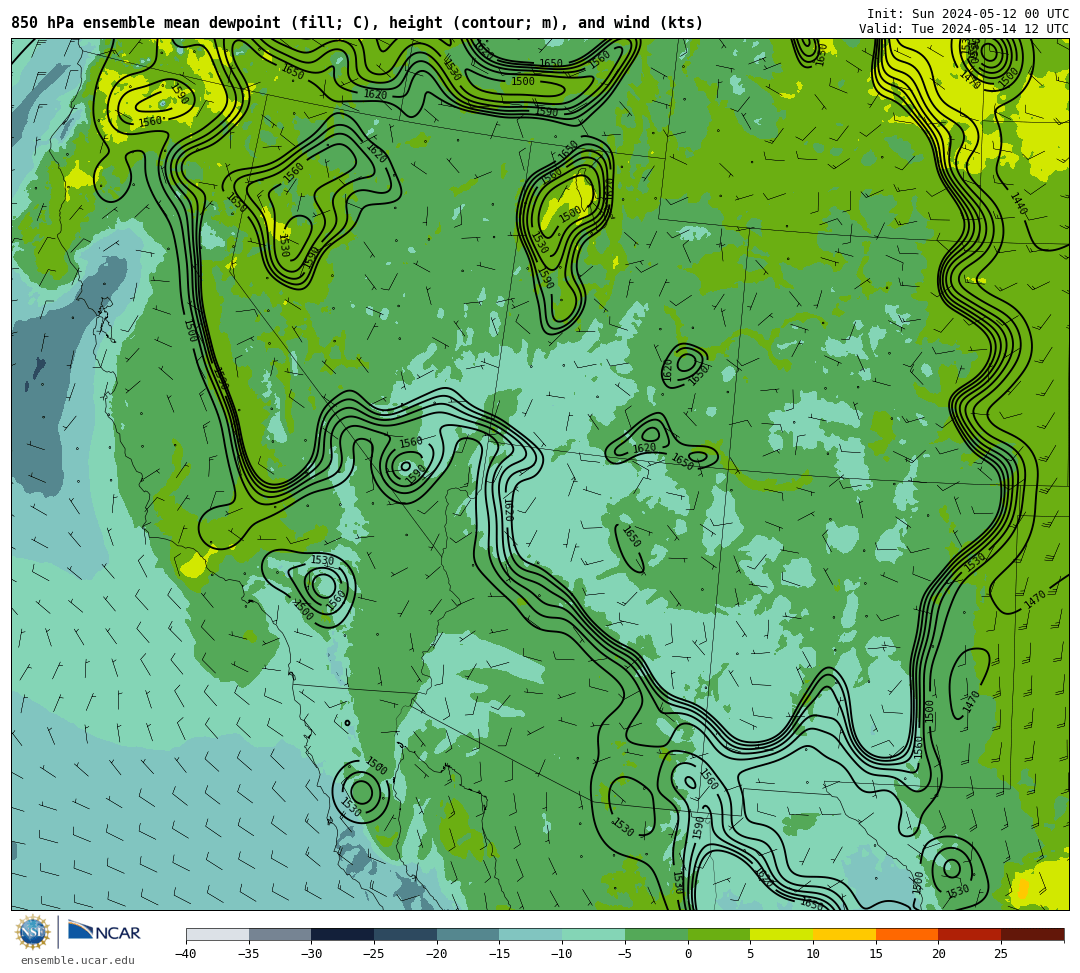Click the 1440 contour label near right edge
The image size is (1080, 973).
click(x=1019, y=203)
